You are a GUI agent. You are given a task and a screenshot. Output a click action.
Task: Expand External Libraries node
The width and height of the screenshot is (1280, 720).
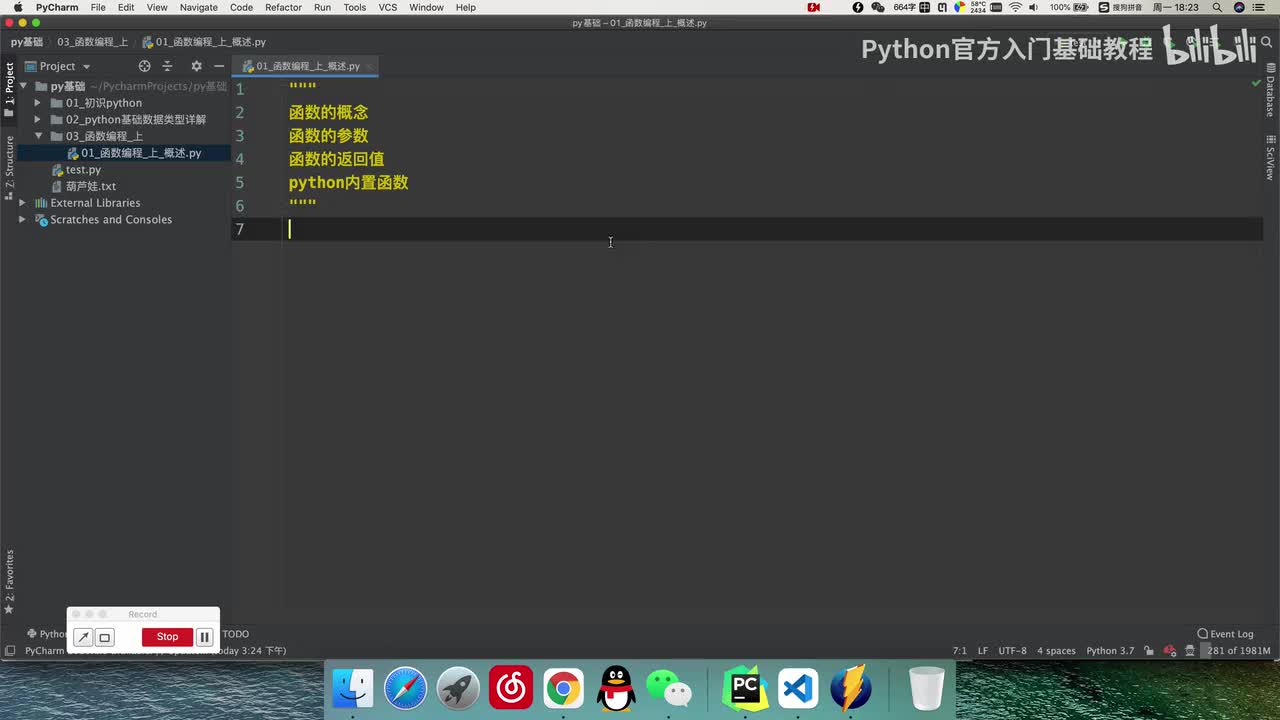[22, 203]
